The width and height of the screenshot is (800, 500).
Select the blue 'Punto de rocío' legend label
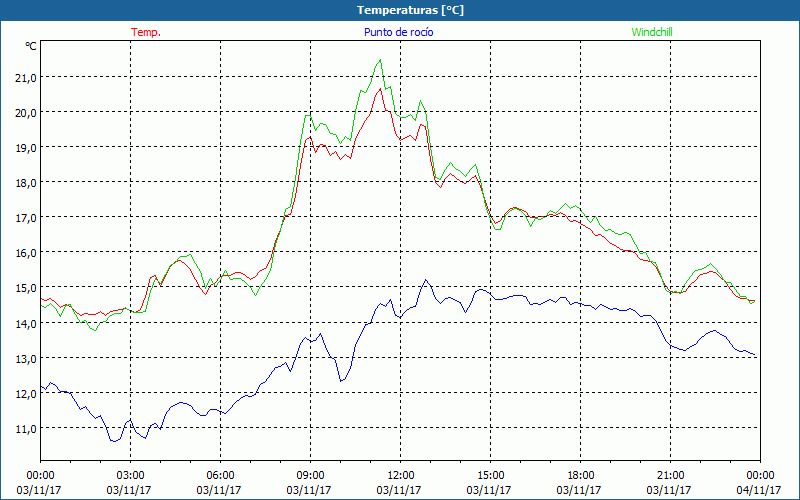(398, 32)
